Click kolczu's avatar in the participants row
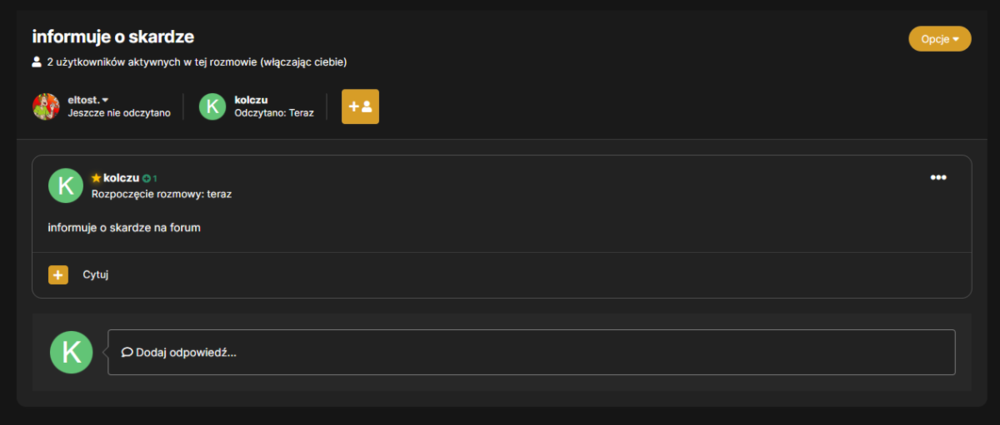This screenshot has width=1000, height=425. pyautogui.click(x=212, y=107)
